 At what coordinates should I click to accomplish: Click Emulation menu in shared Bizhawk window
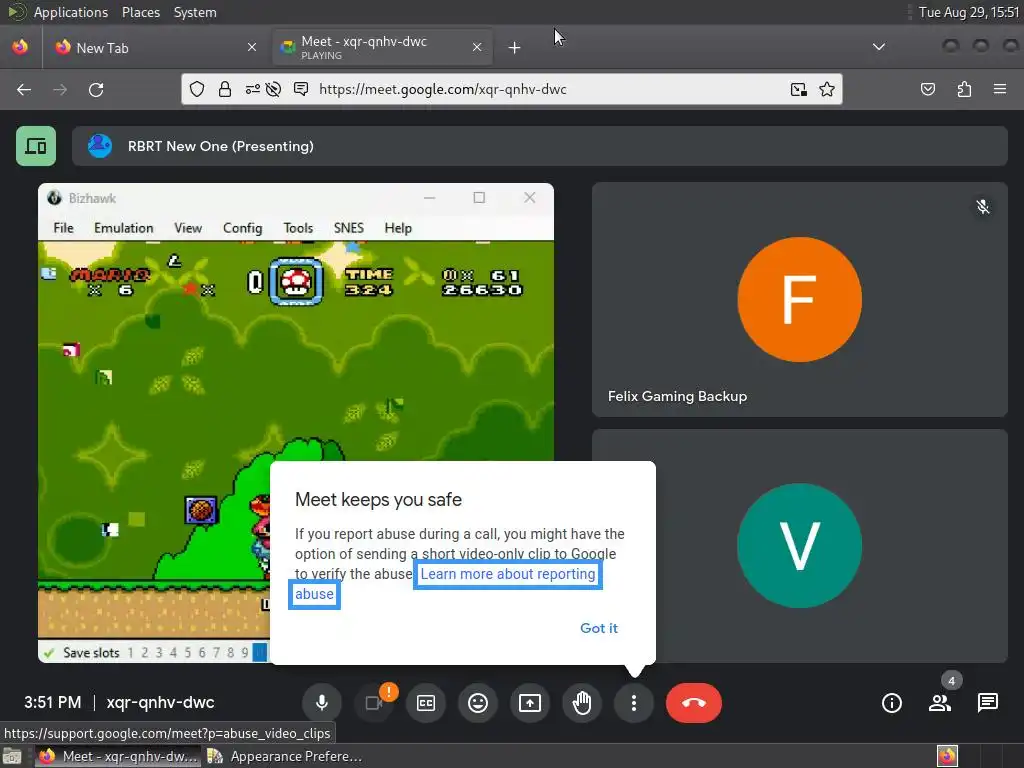coord(123,228)
